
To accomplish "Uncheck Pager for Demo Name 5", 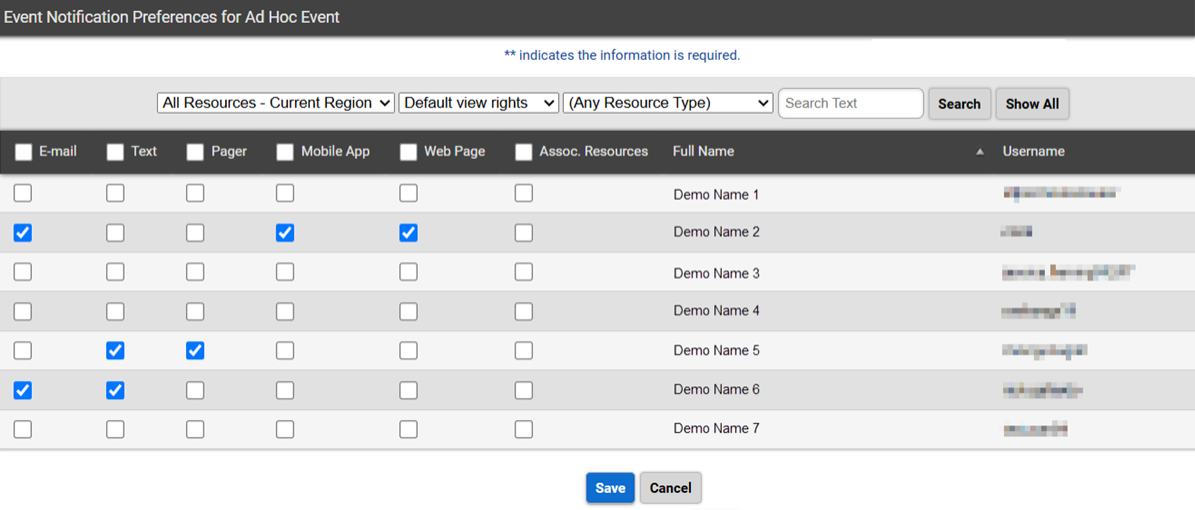I will pos(195,351).
